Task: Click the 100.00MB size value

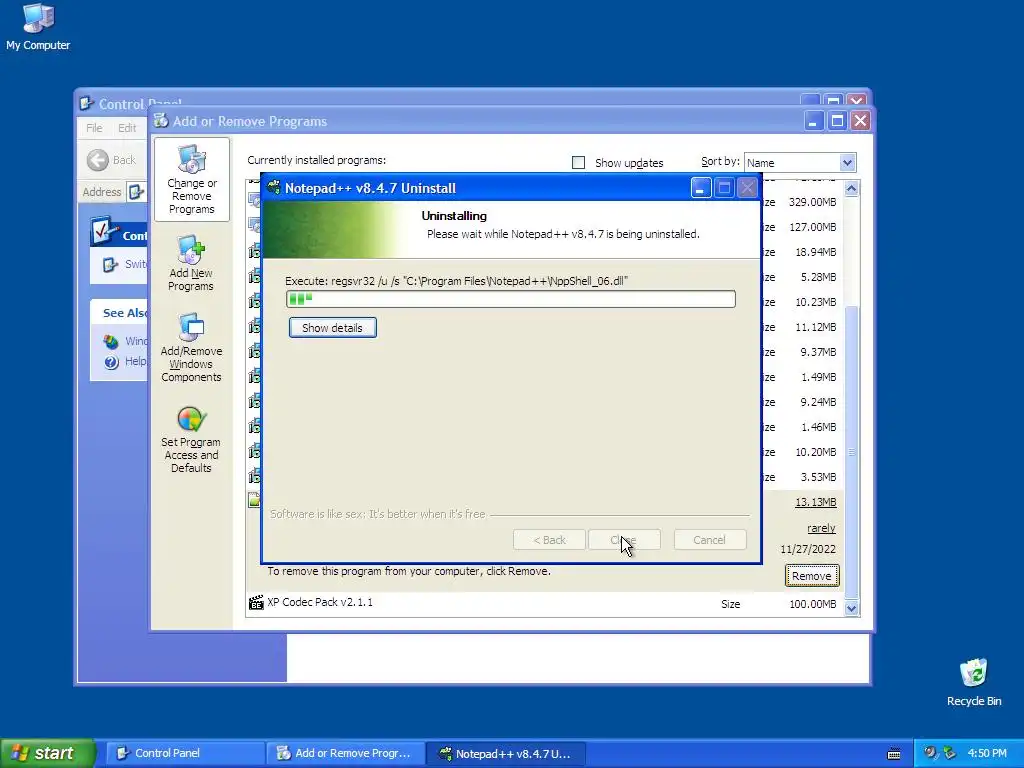Action: (812, 604)
